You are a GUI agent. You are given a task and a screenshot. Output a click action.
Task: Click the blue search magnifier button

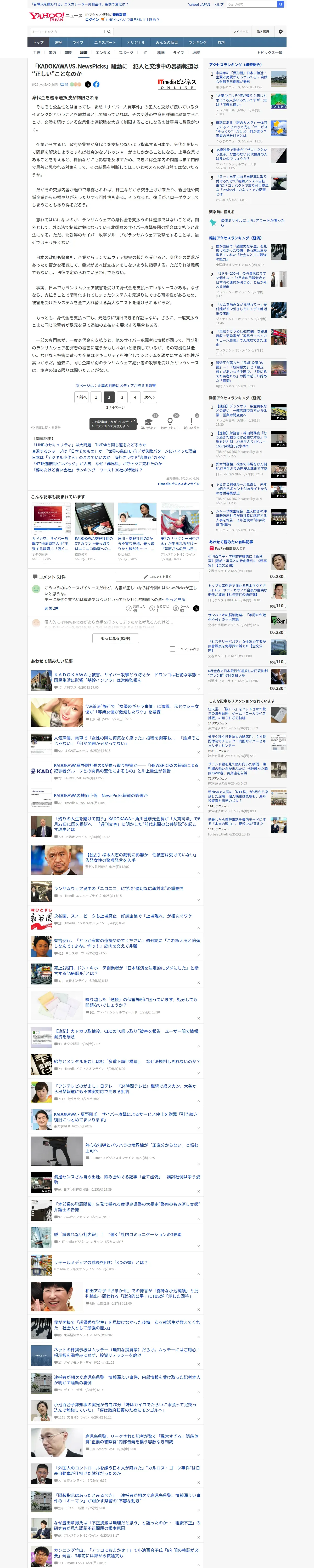tap(281, 4)
